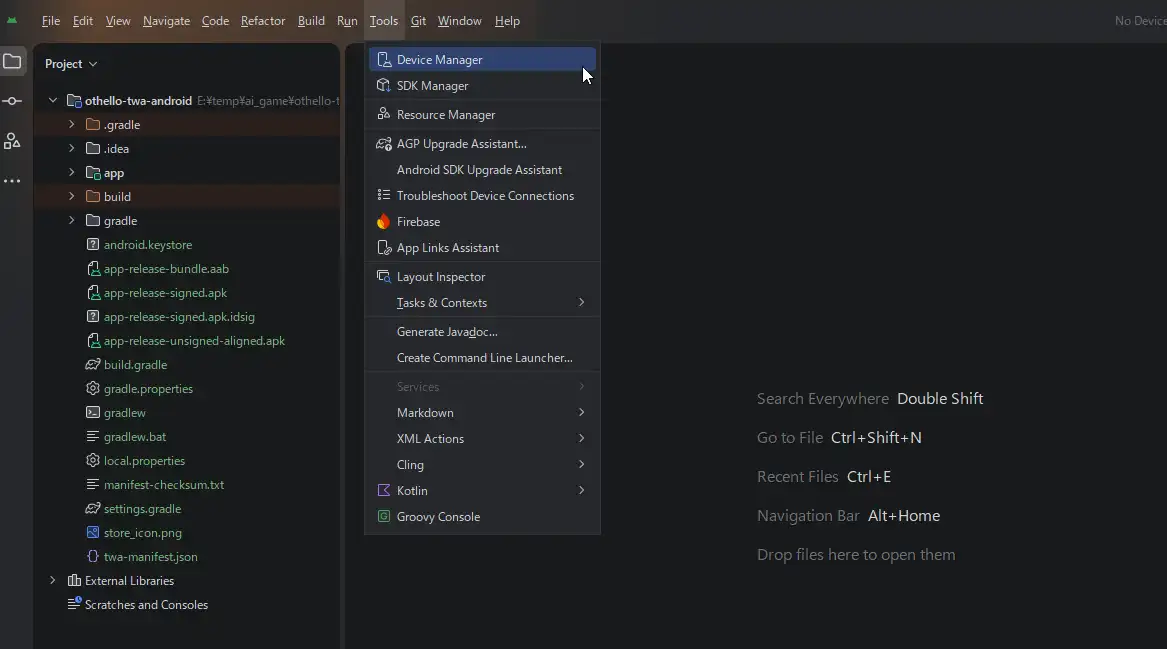Viewport: 1167px width, 649px height.
Task: Click the Scratches and Consoles icon
Action: click(74, 604)
